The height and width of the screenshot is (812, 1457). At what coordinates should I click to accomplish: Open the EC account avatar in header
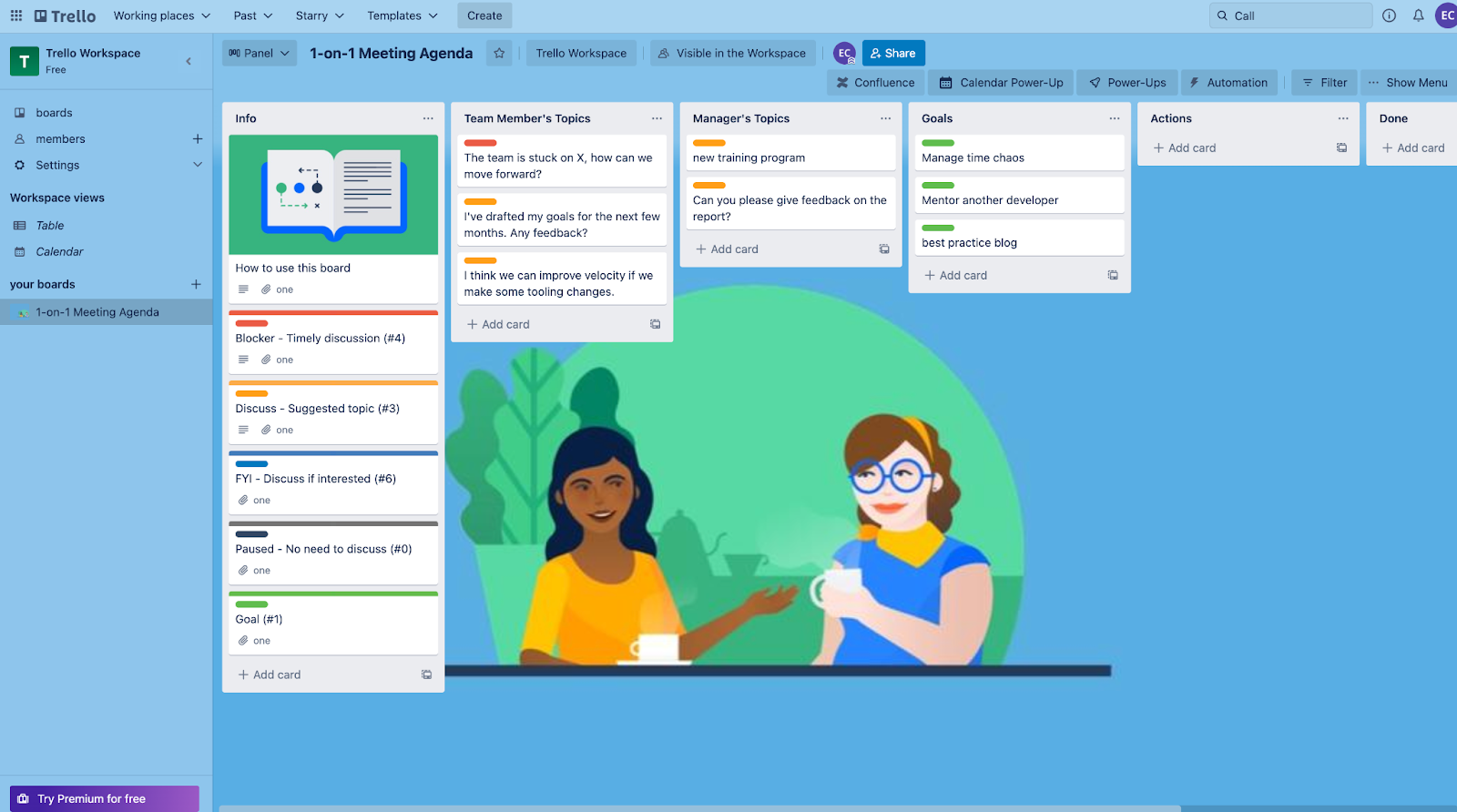point(1446,15)
